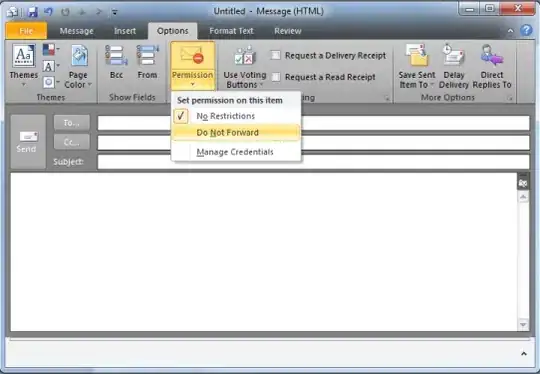Click the Undo arrow in title bar
Image resolution: width=540 pixels, height=374 pixels.
[48, 12]
